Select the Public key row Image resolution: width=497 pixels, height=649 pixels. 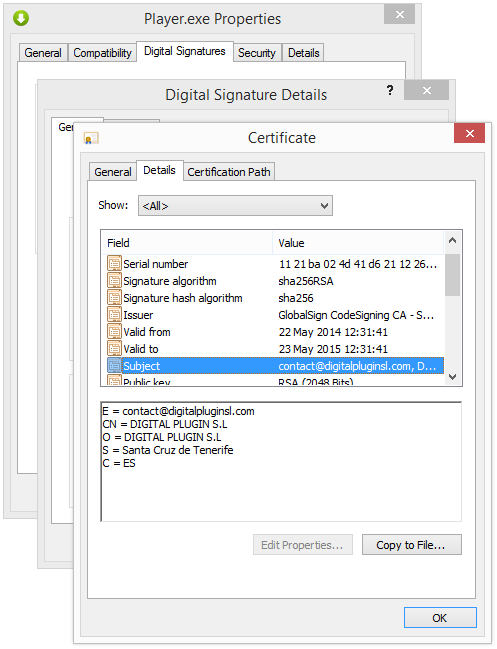click(x=273, y=380)
